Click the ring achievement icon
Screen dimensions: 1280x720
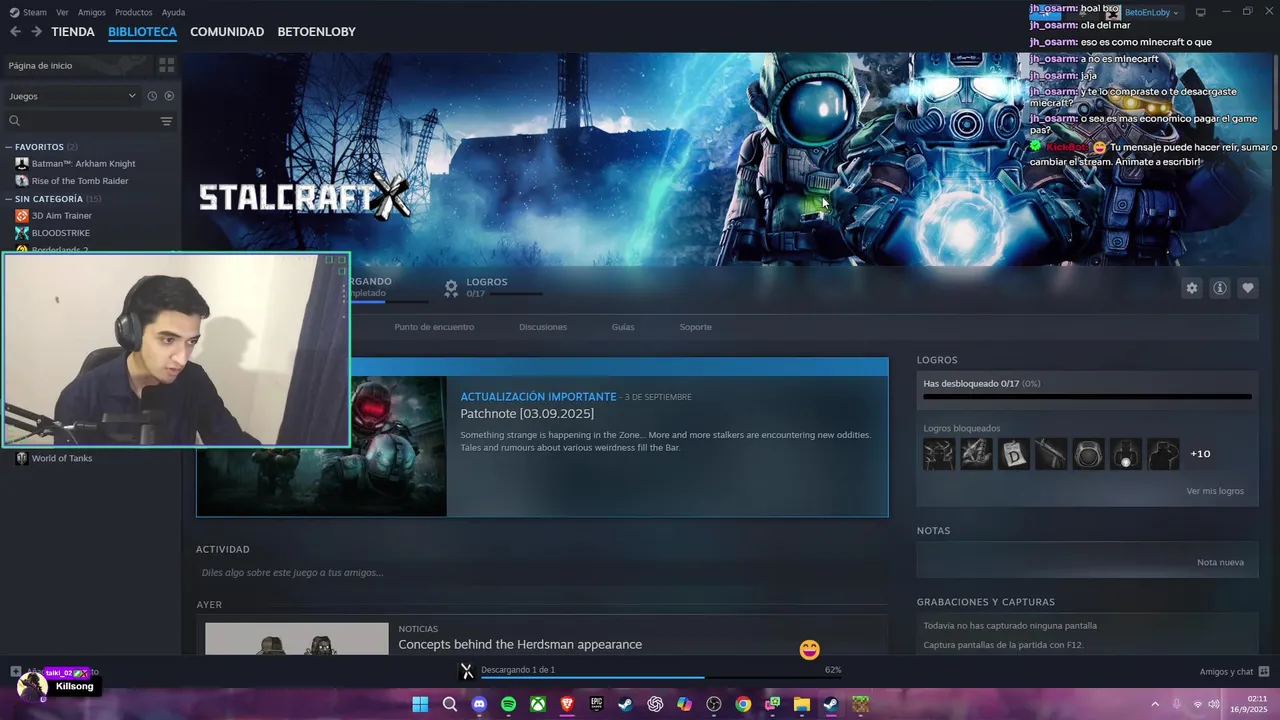pos(1089,454)
